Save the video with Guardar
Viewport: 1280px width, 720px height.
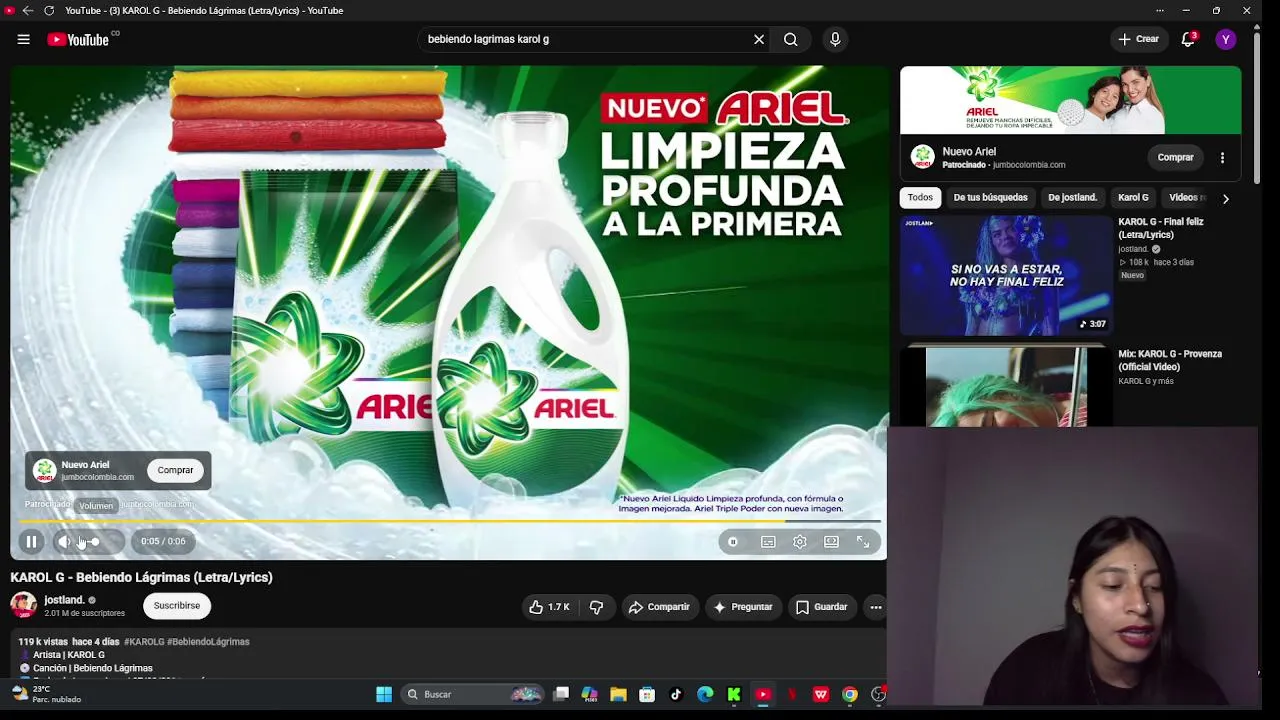822,607
